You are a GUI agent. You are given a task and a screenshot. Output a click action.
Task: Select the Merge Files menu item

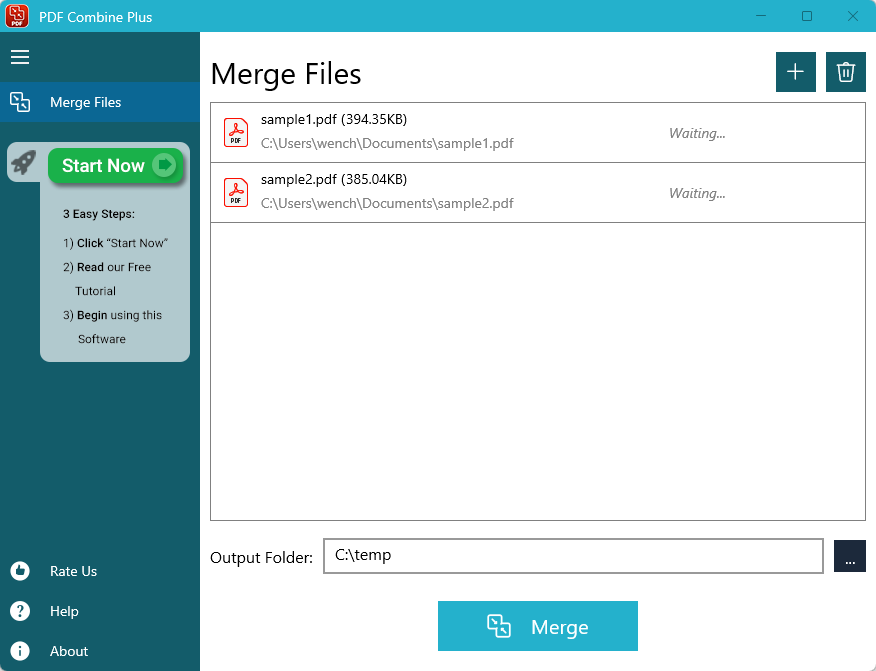tap(86, 102)
